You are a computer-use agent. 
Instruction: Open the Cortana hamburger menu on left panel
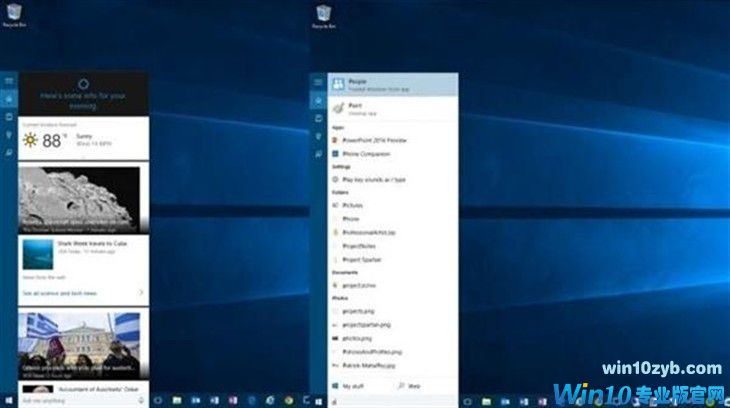[x=8, y=80]
